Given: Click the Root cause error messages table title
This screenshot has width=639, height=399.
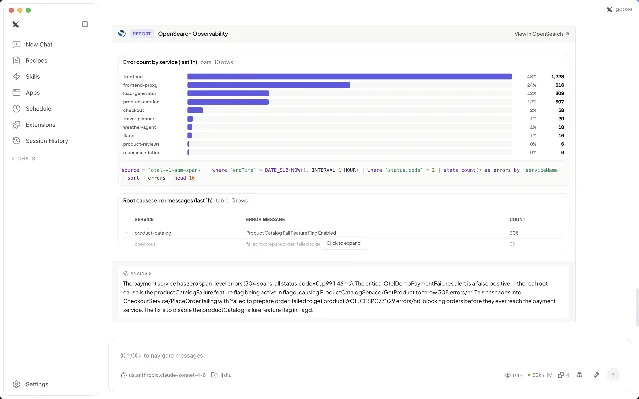Looking at the screenshot, I should pos(167,201).
